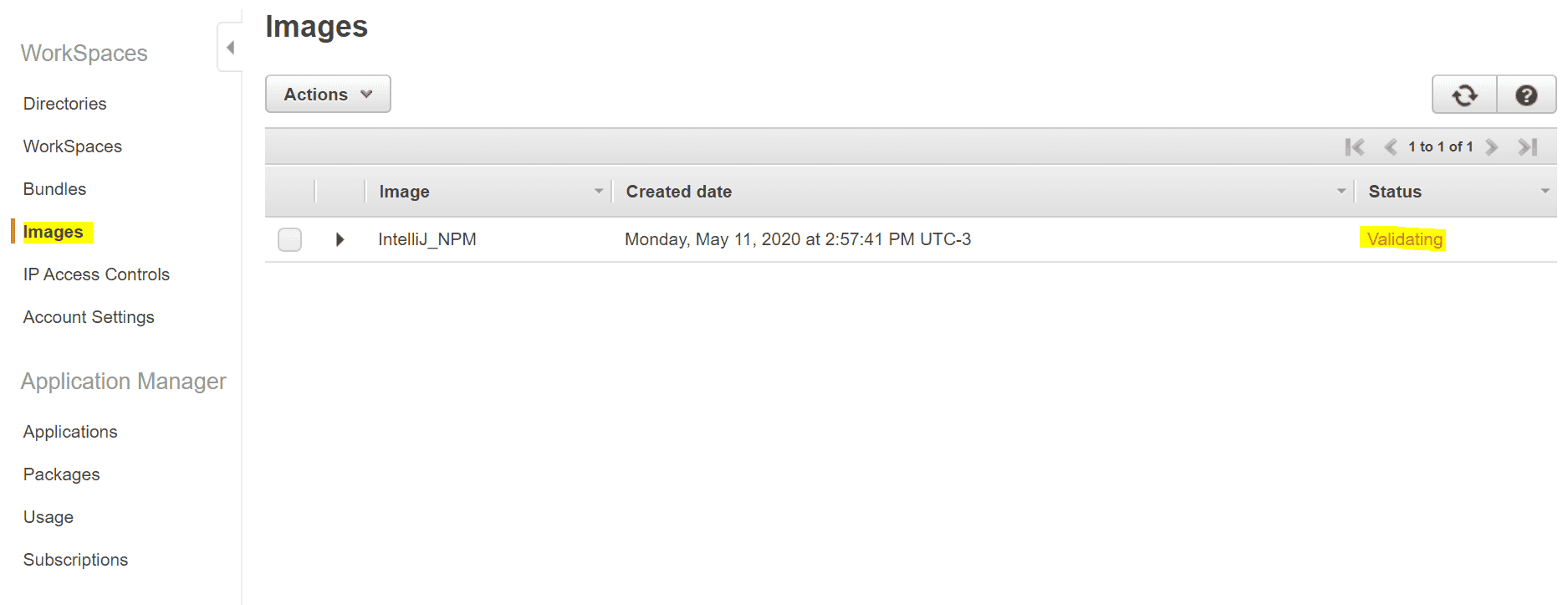
Task: Expand the IntelliJ_NPM row details
Action: 340,239
